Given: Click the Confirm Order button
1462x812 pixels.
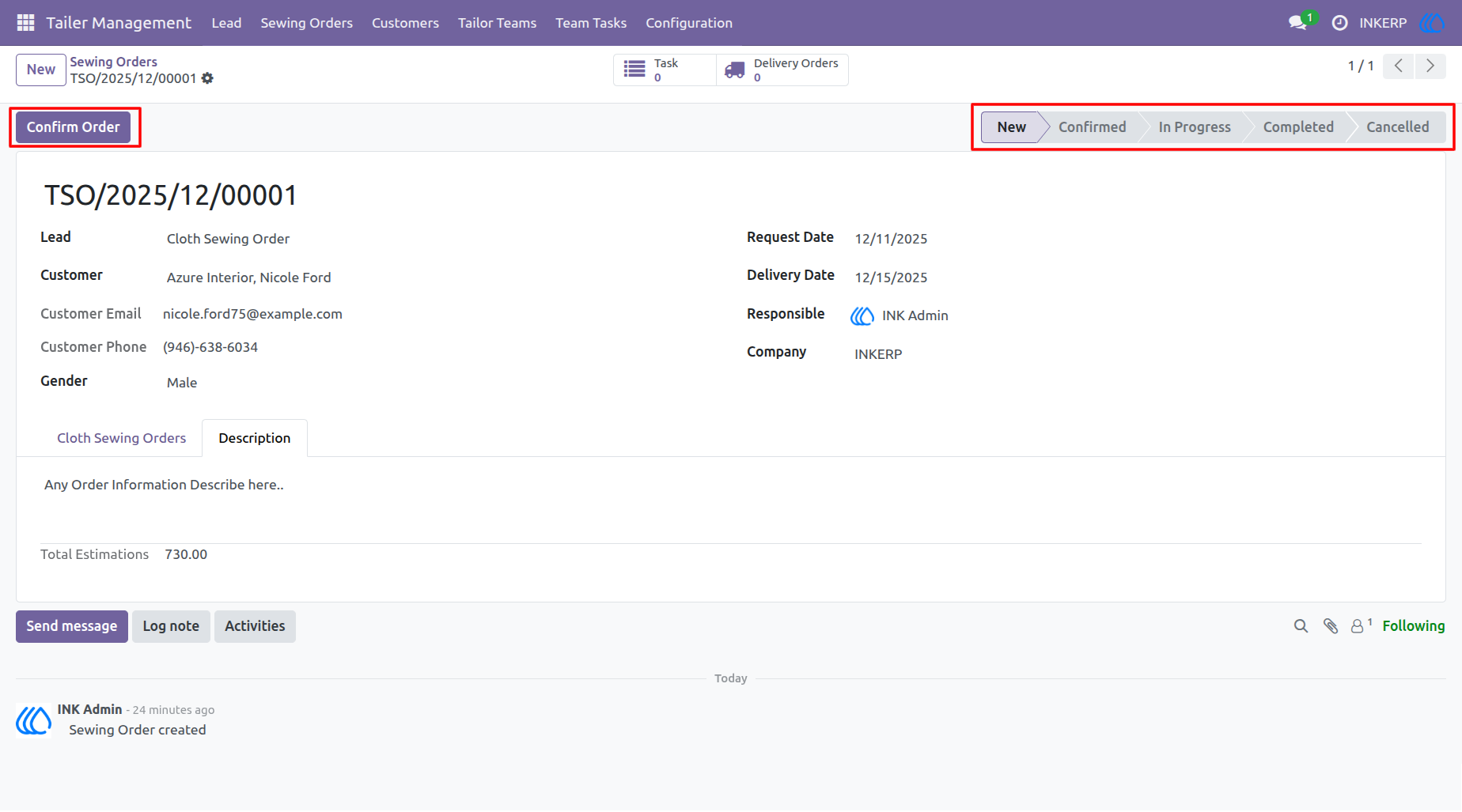Looking at the screenshot, I should [73, 127].
